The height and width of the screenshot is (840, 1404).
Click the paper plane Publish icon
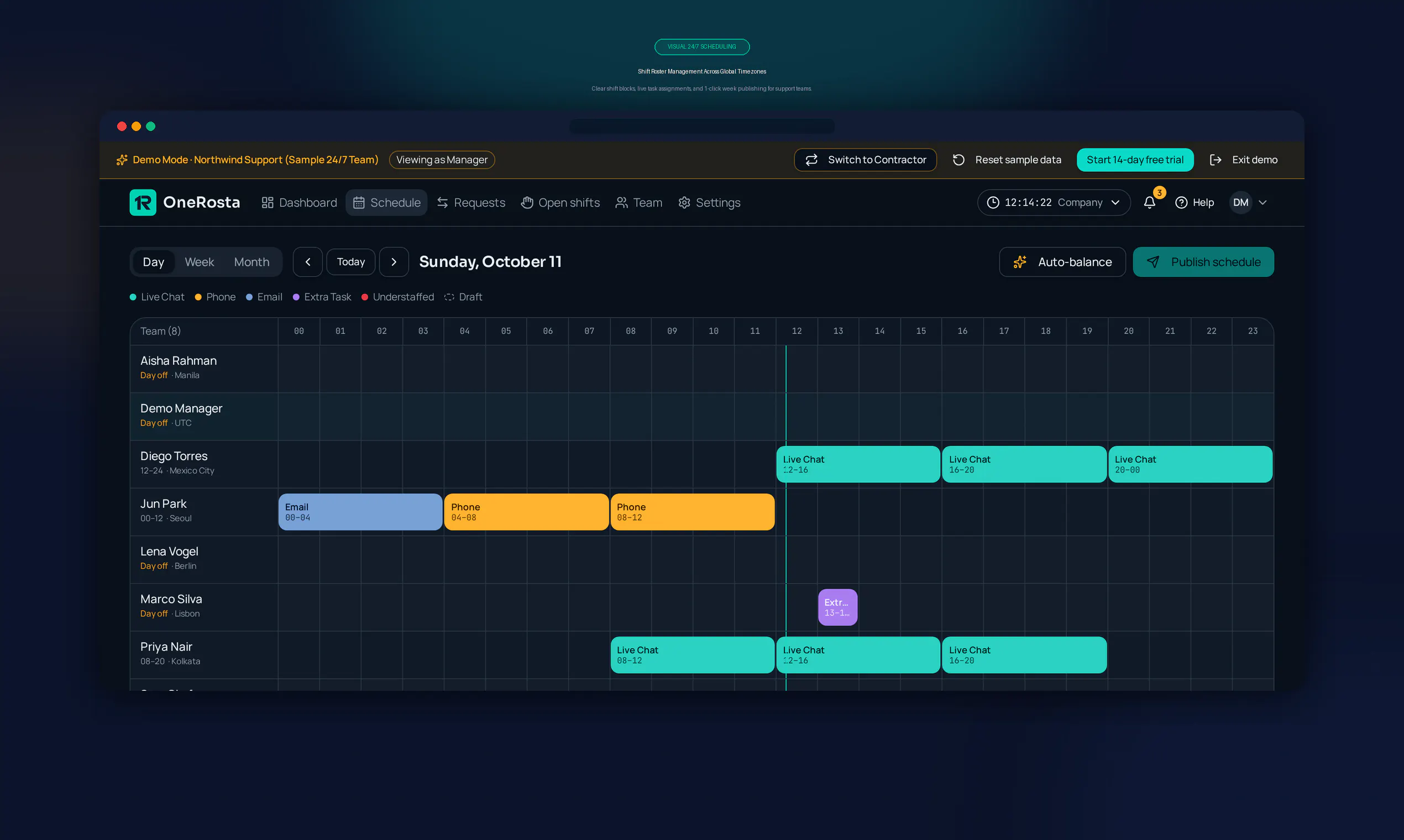click(x=1152, y=261)
